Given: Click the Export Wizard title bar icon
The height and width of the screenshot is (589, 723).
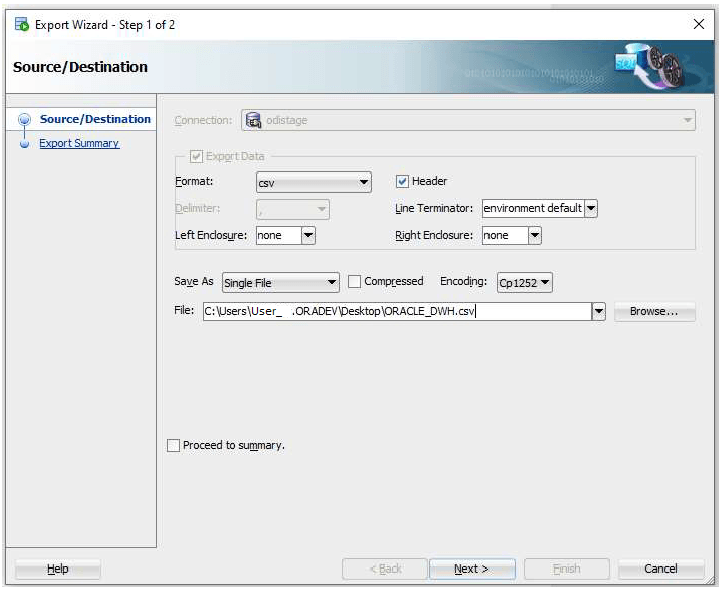Looking at the screenshot, I should tap(22, 24).
